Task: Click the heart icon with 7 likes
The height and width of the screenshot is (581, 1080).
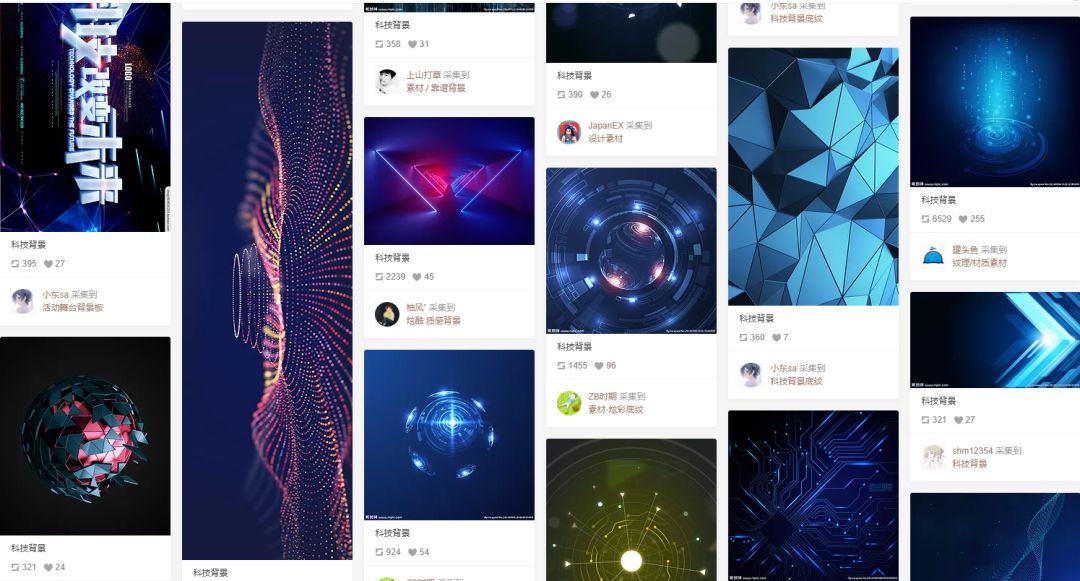Action: [x=776, y=337]
